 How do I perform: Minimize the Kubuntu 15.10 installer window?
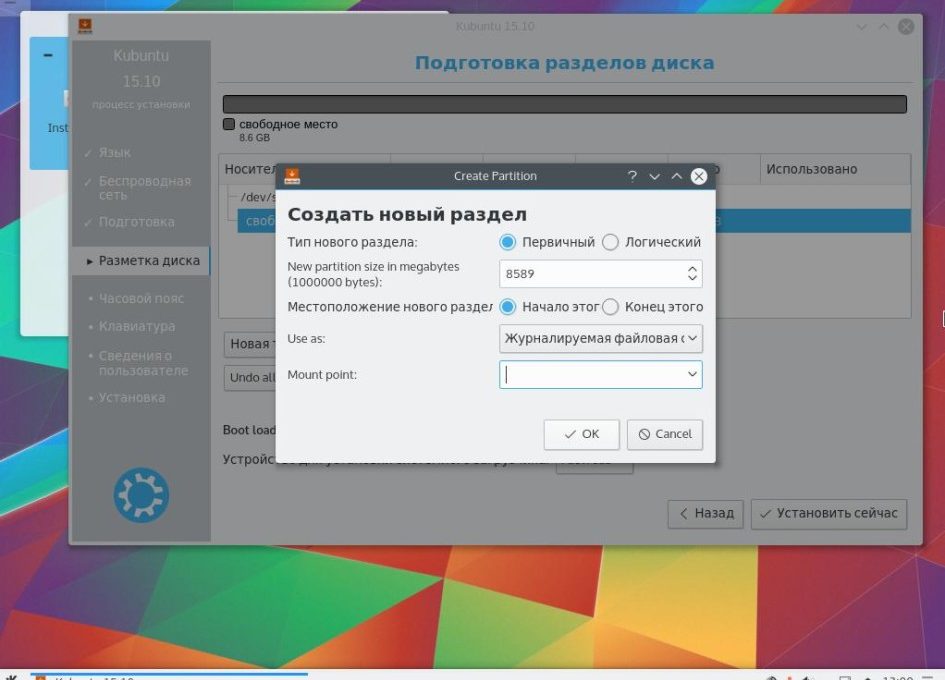(x=862, y=27)
